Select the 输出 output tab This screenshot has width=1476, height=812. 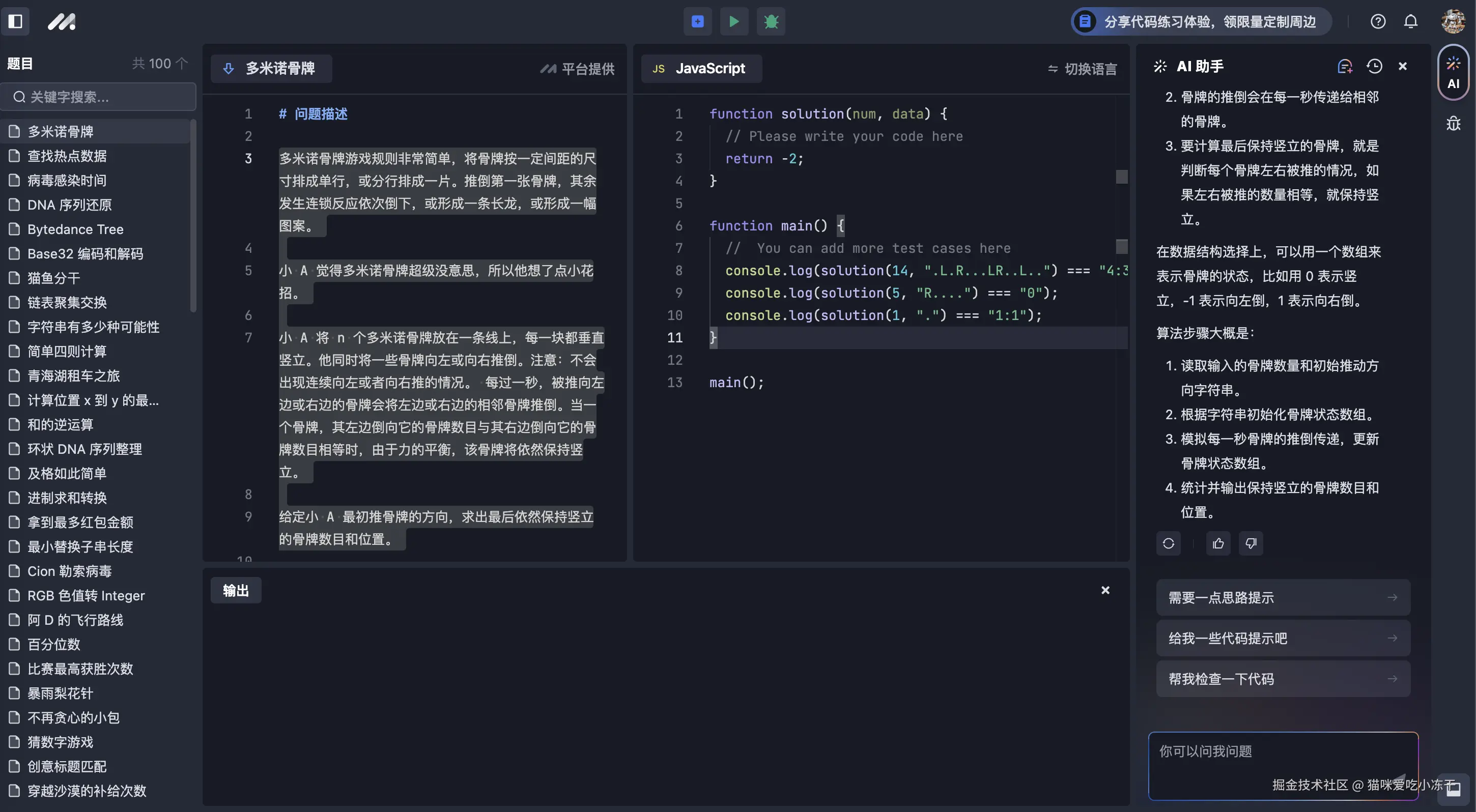click(236, 590)
